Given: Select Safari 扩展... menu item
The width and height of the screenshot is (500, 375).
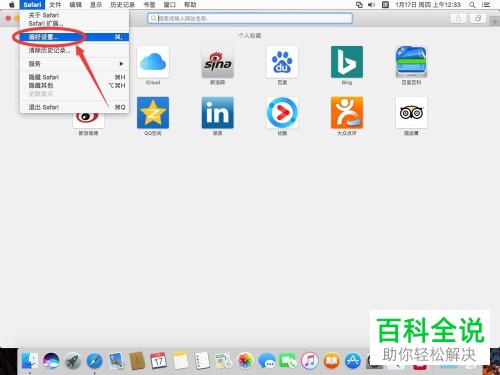Looking at the screenshot, I should coord(74,23).
